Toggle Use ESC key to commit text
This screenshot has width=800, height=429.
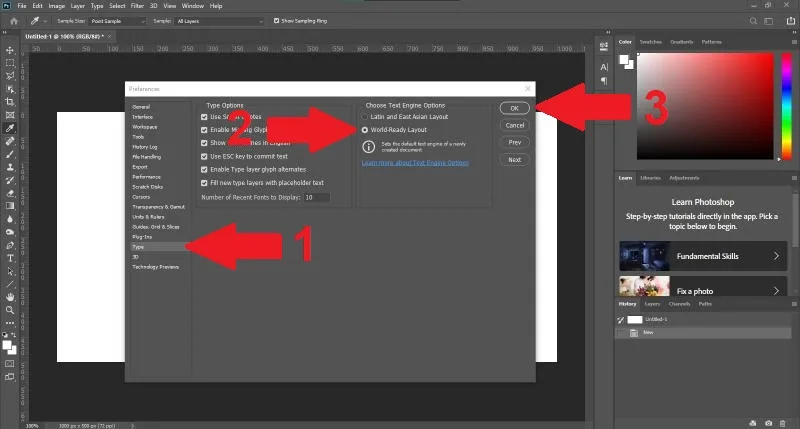(204, 157)
